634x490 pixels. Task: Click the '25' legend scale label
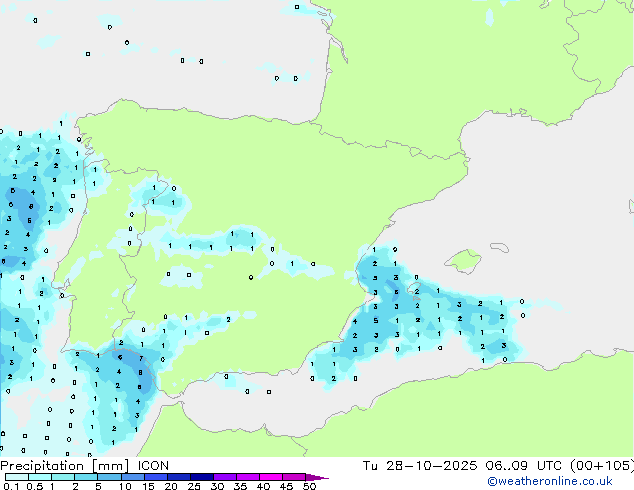(194, 486)
